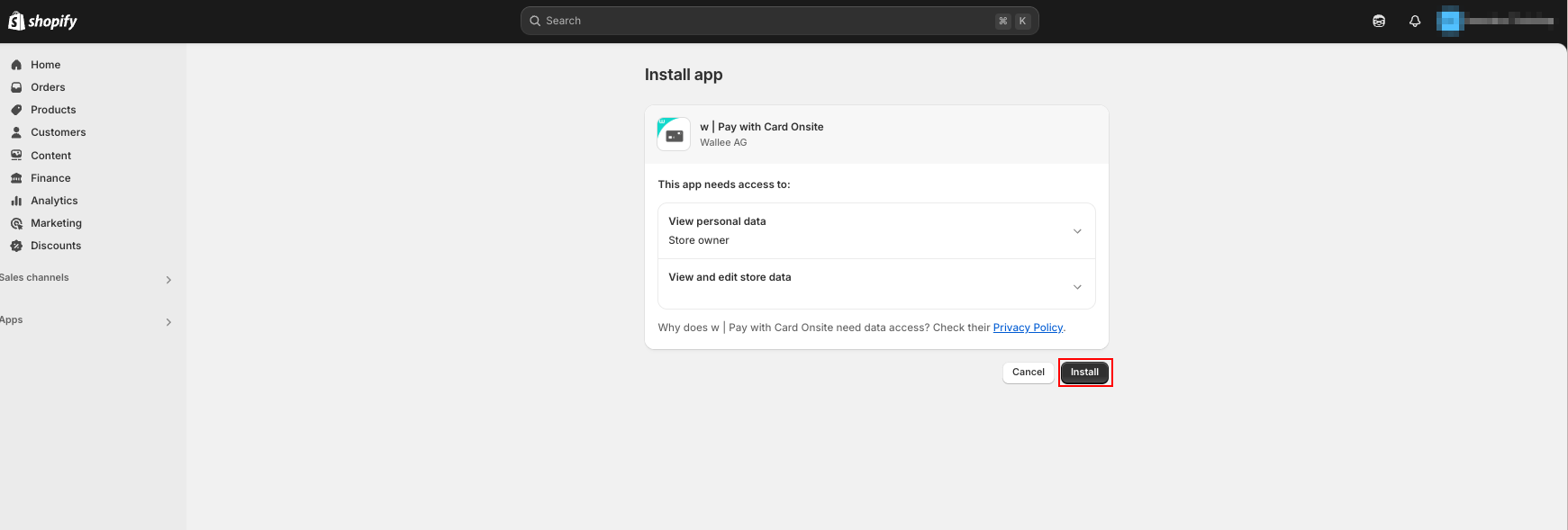Image resolution: width=1568 pixels, height=530 pixels.
Task: Click the Content icon in sidebar
Action: click(x=16, y=156)
